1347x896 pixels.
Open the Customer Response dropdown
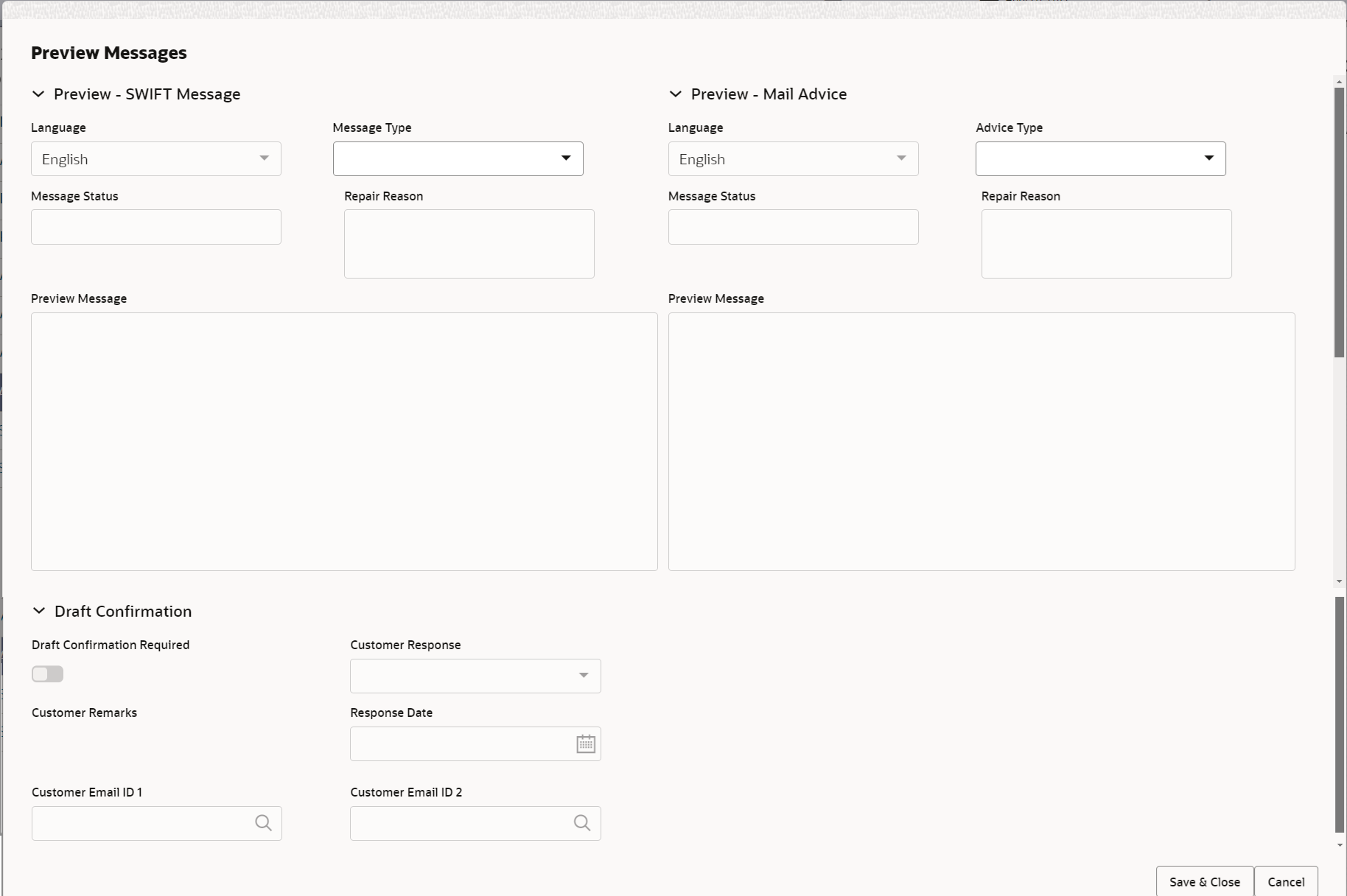475,676
